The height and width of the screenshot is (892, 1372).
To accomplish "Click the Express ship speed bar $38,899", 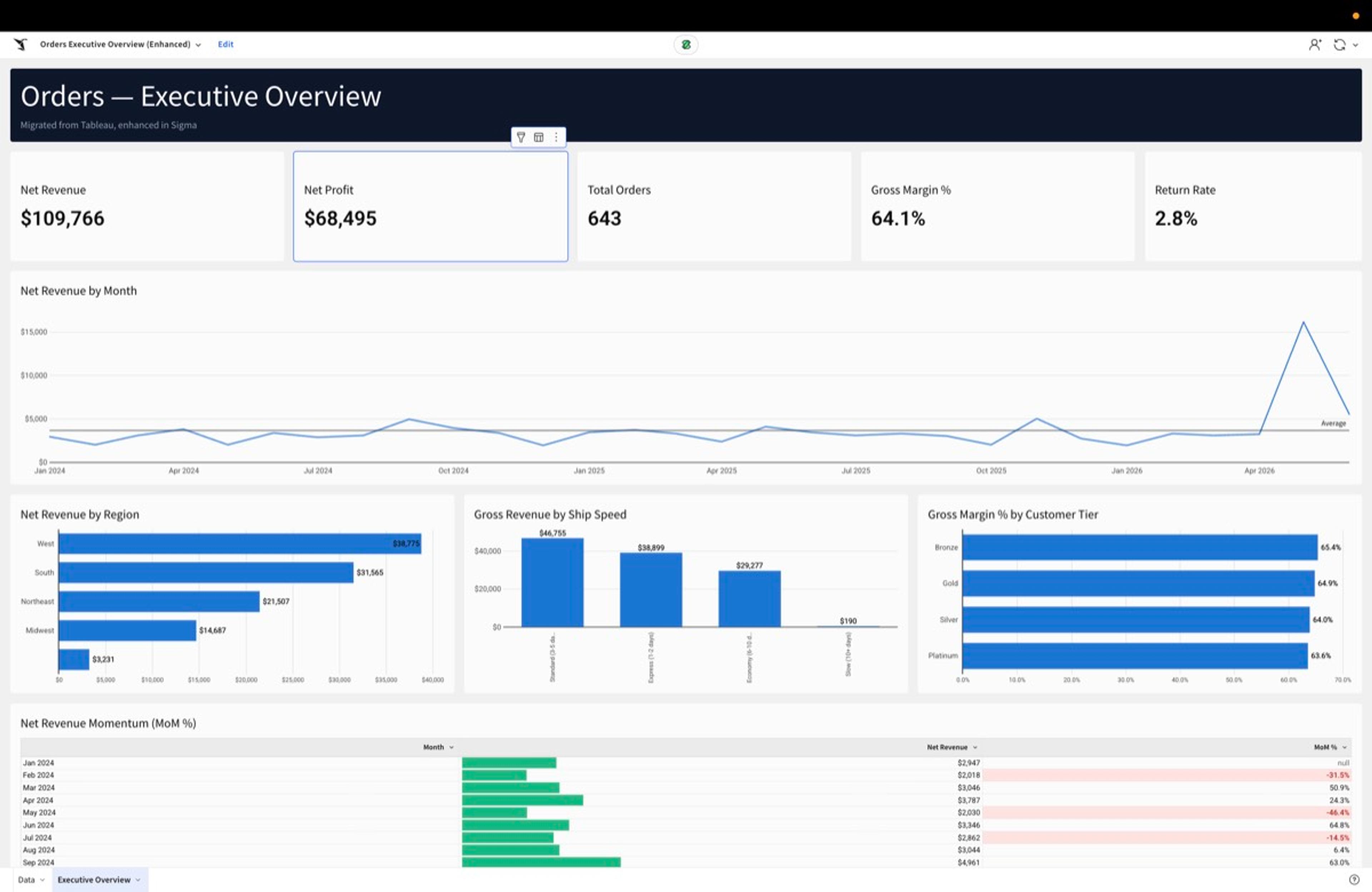I will pos(651,590).
